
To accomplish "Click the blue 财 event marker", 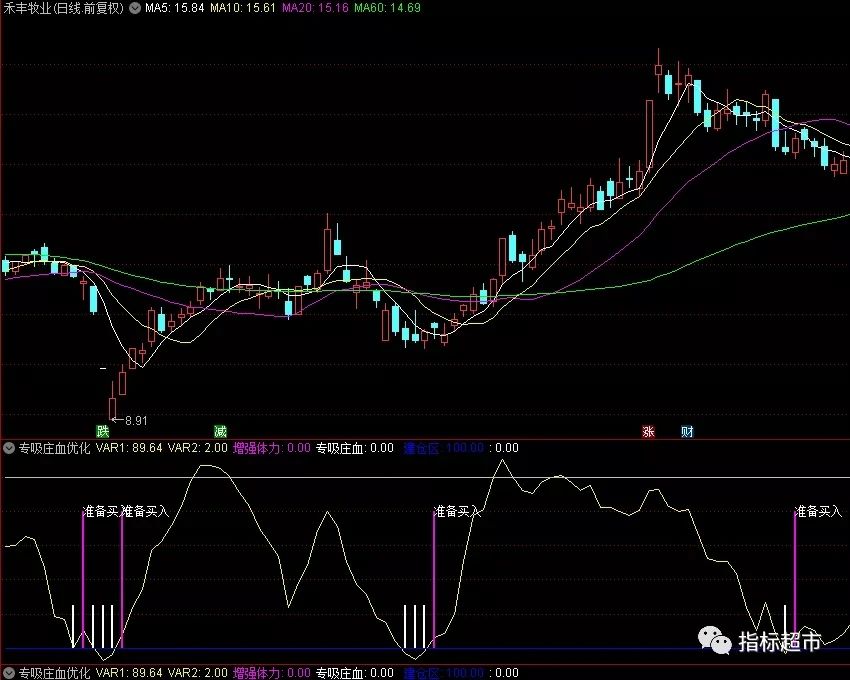I will [x=687, y=432].
